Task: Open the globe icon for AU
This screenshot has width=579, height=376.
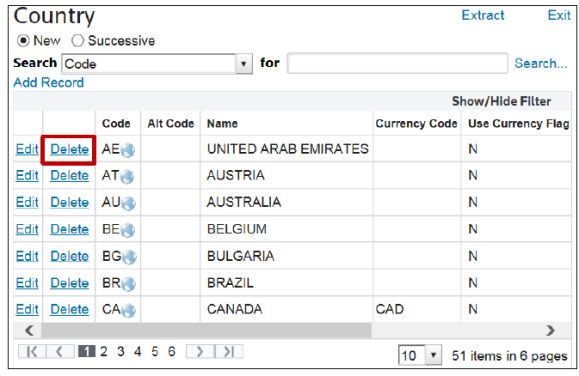Action: [x=128, y=204]
